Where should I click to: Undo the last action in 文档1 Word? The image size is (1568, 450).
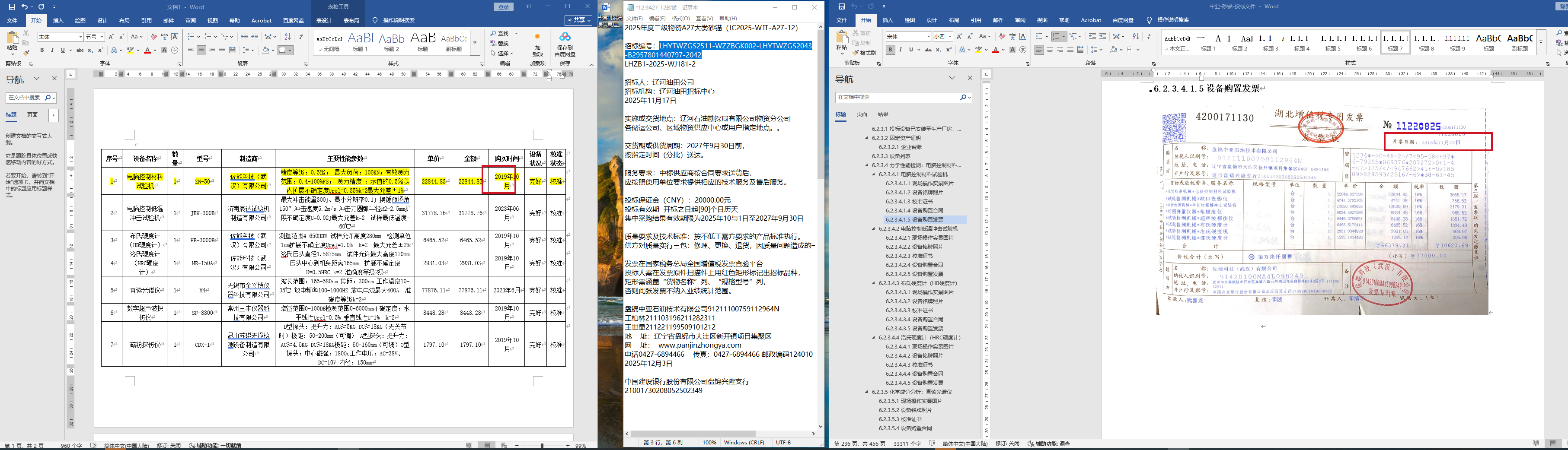25,6
